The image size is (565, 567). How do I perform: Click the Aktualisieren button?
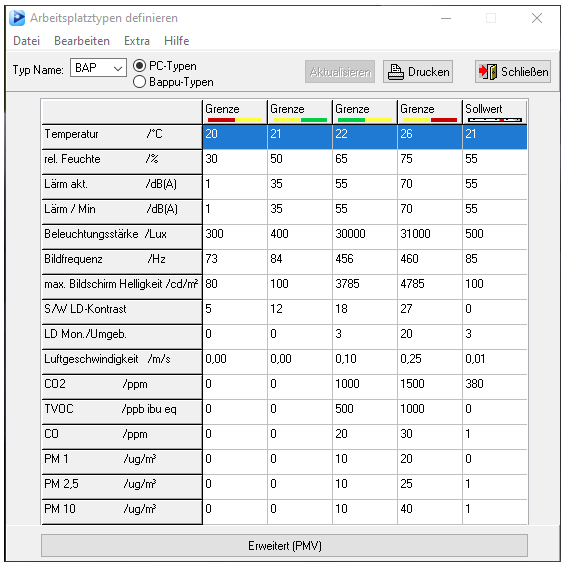[x=340, y=72]
